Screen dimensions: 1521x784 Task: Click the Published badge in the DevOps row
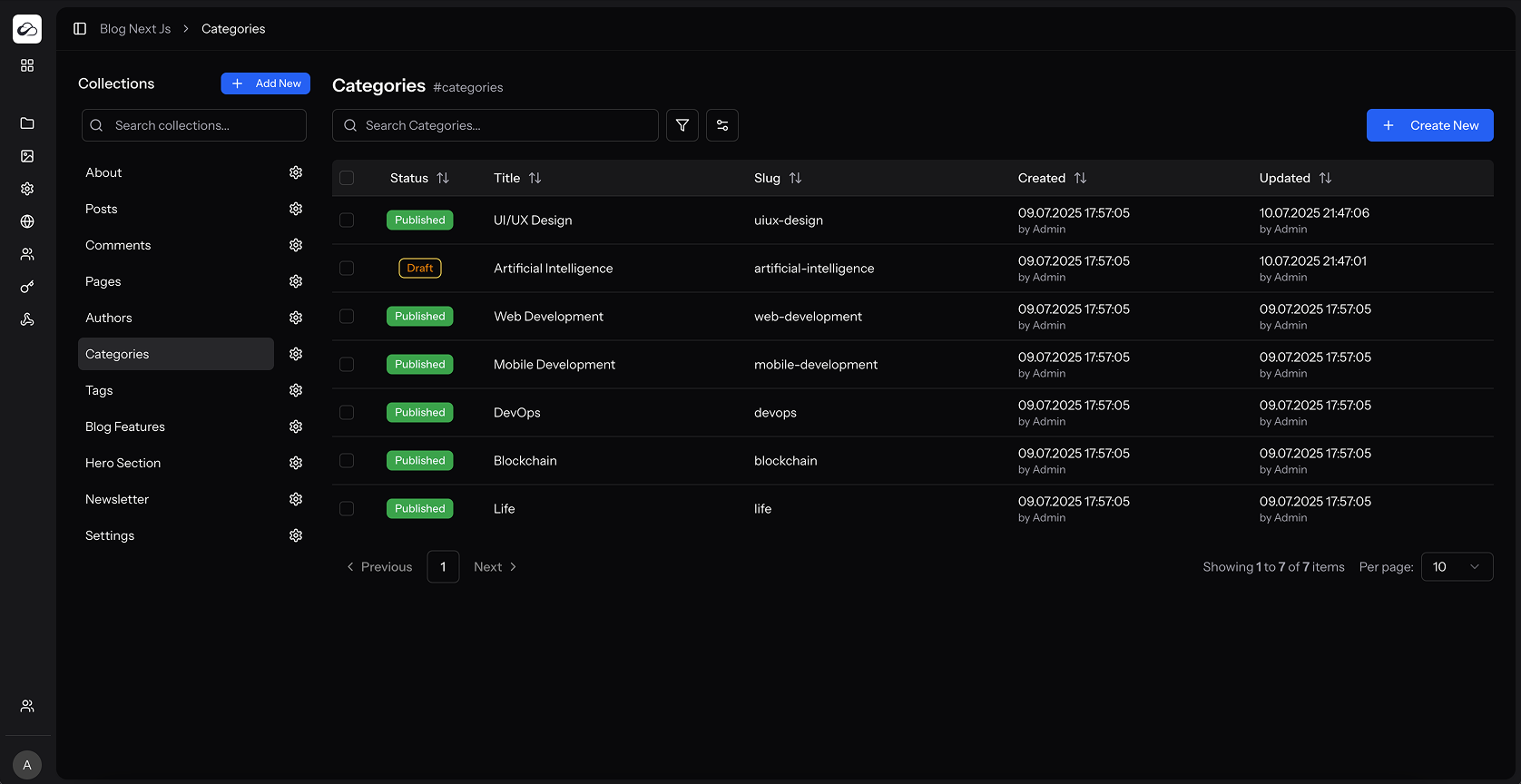420,412
